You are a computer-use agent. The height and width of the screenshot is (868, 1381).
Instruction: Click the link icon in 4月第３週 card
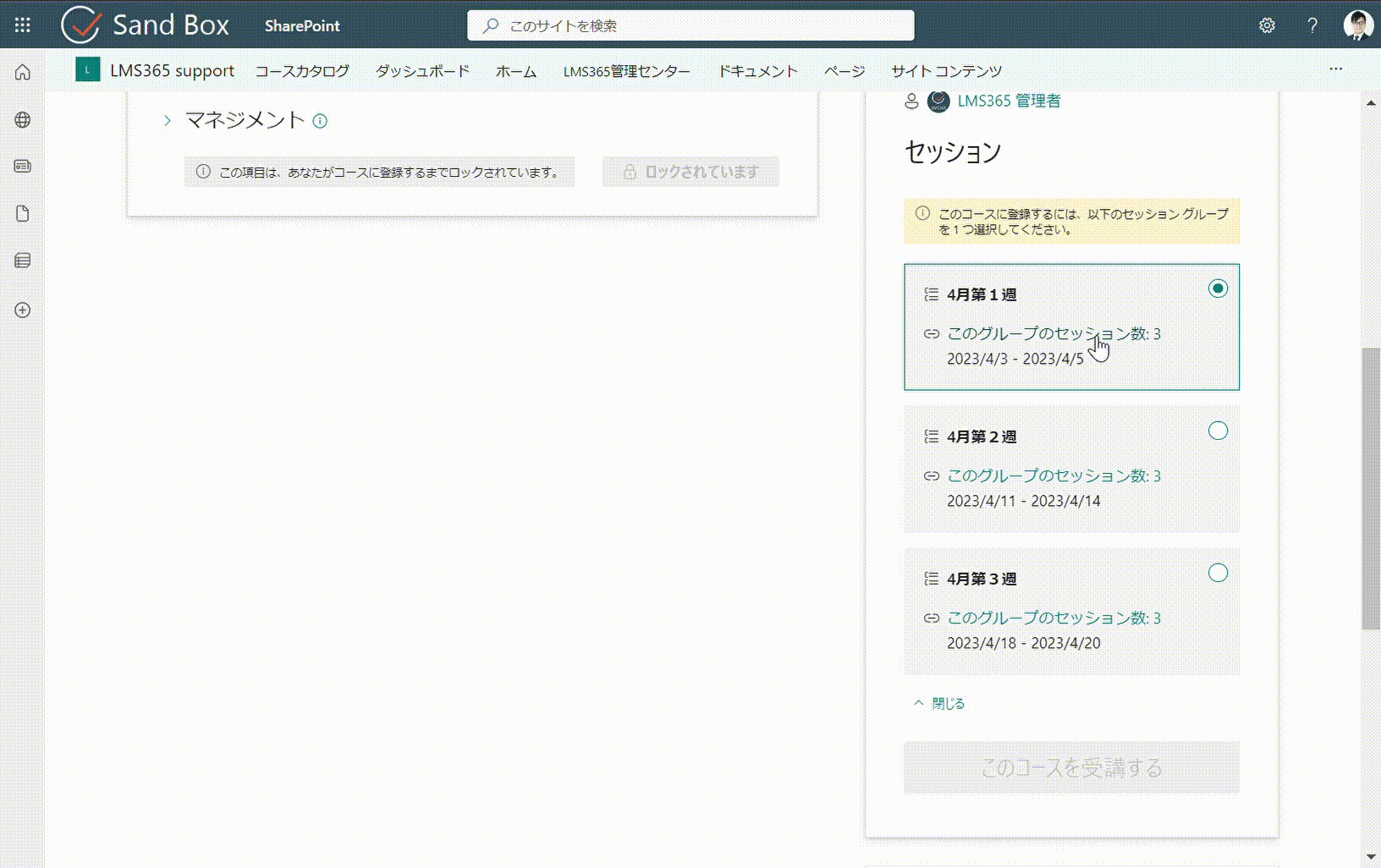[x=932, y=618]
